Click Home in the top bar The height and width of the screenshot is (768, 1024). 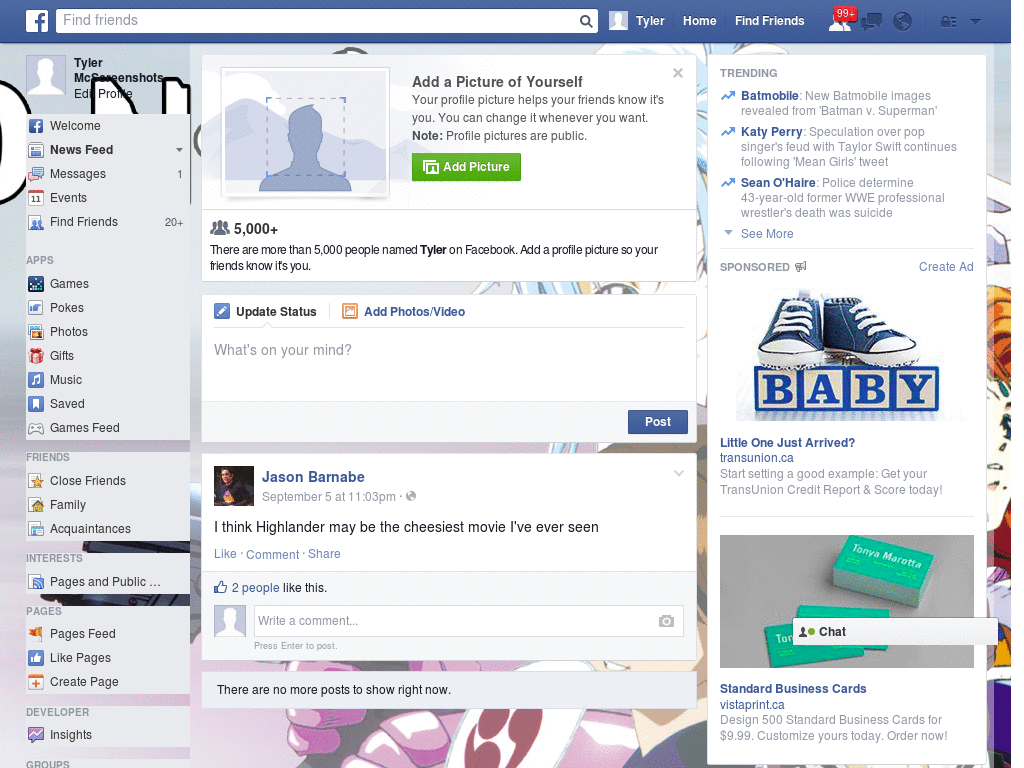[699, 21]
